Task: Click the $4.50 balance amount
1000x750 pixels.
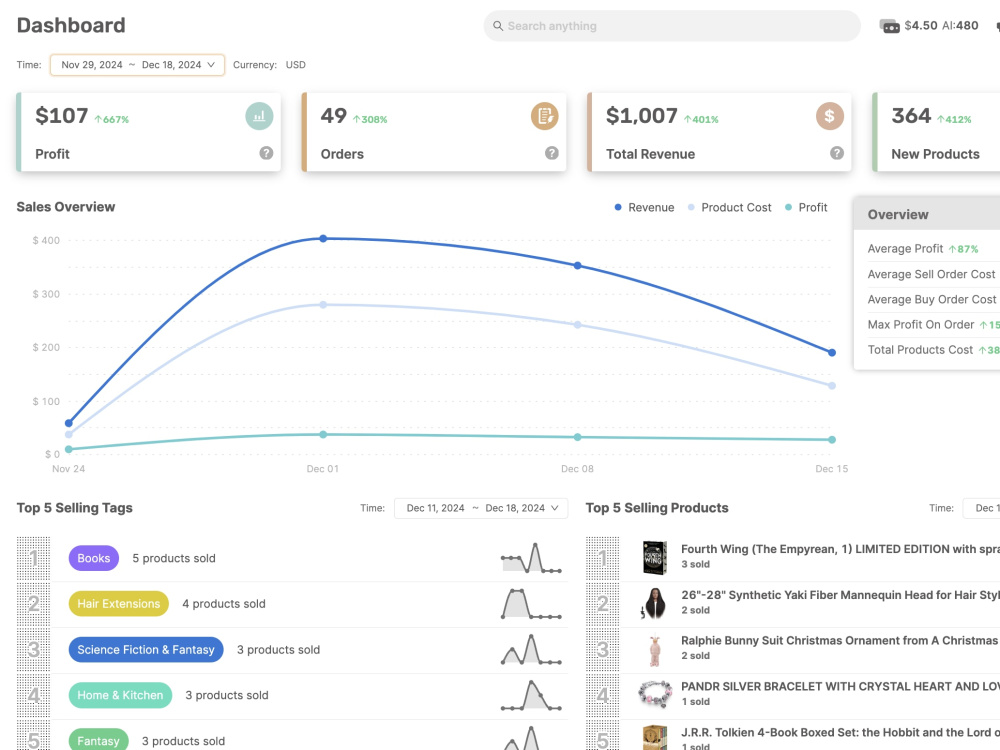Action: click(921, 26)
